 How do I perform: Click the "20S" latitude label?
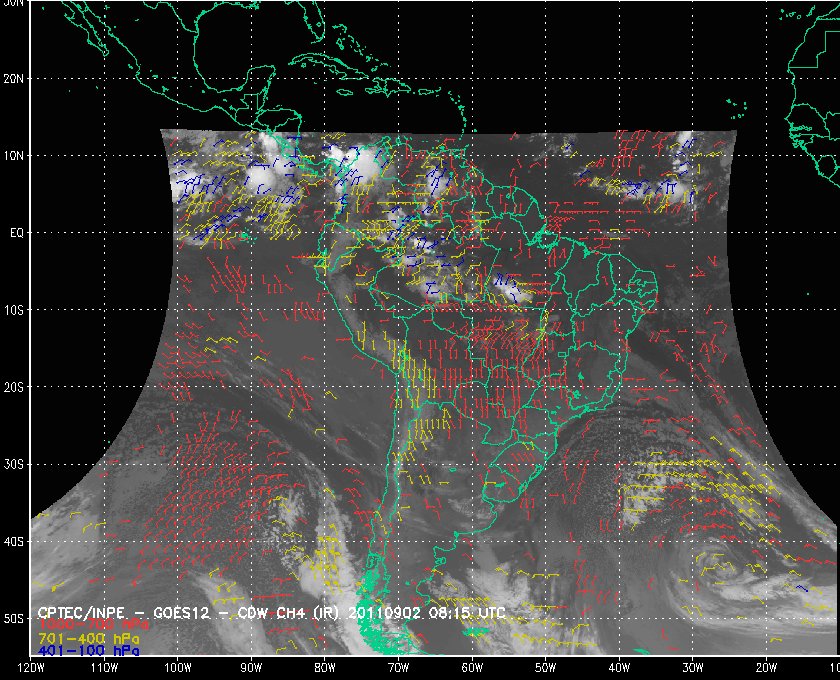click(x=13, y=387)
